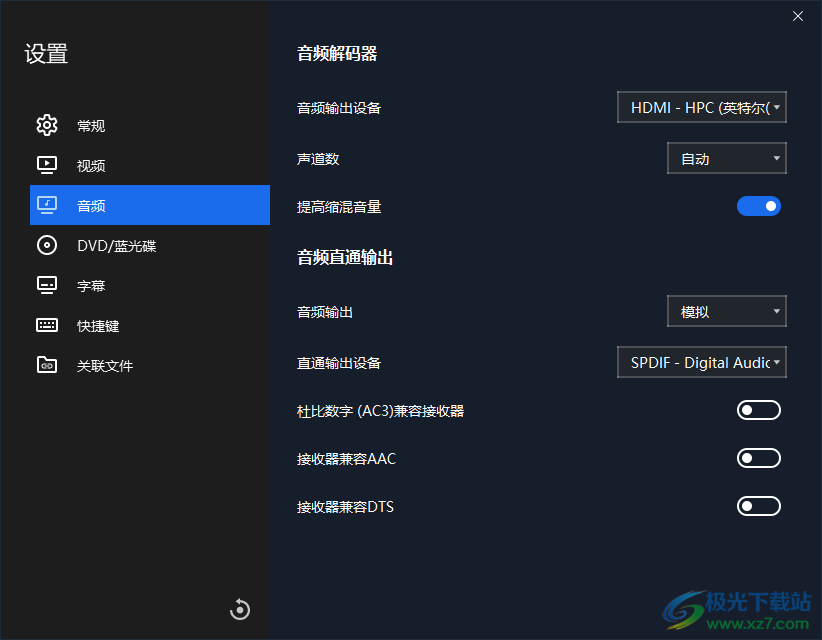Viewport: 822px width, 640px height.
Task: Open the 常规 settings page
Action: pyautogui.click(x=150, y=125)
